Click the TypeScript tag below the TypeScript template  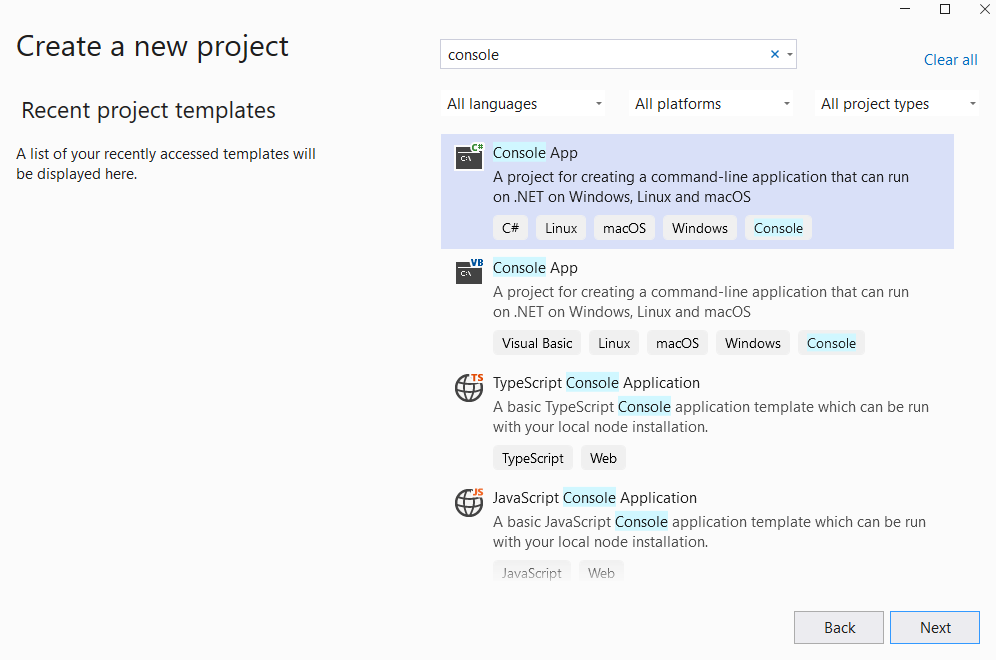pos(532,457)
